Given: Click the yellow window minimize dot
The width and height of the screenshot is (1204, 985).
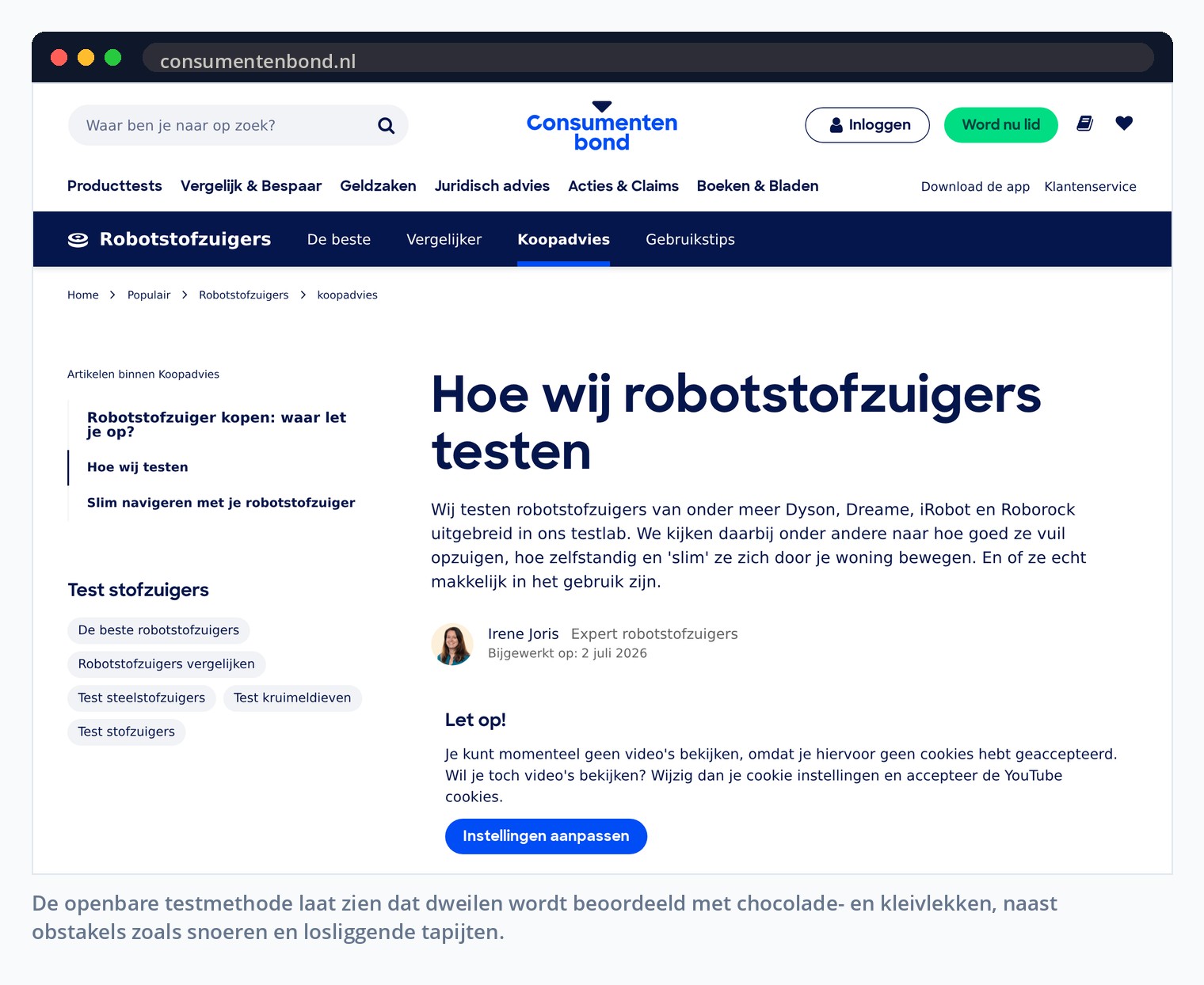Looking at the screenshot, I should (x=86, y=57).
